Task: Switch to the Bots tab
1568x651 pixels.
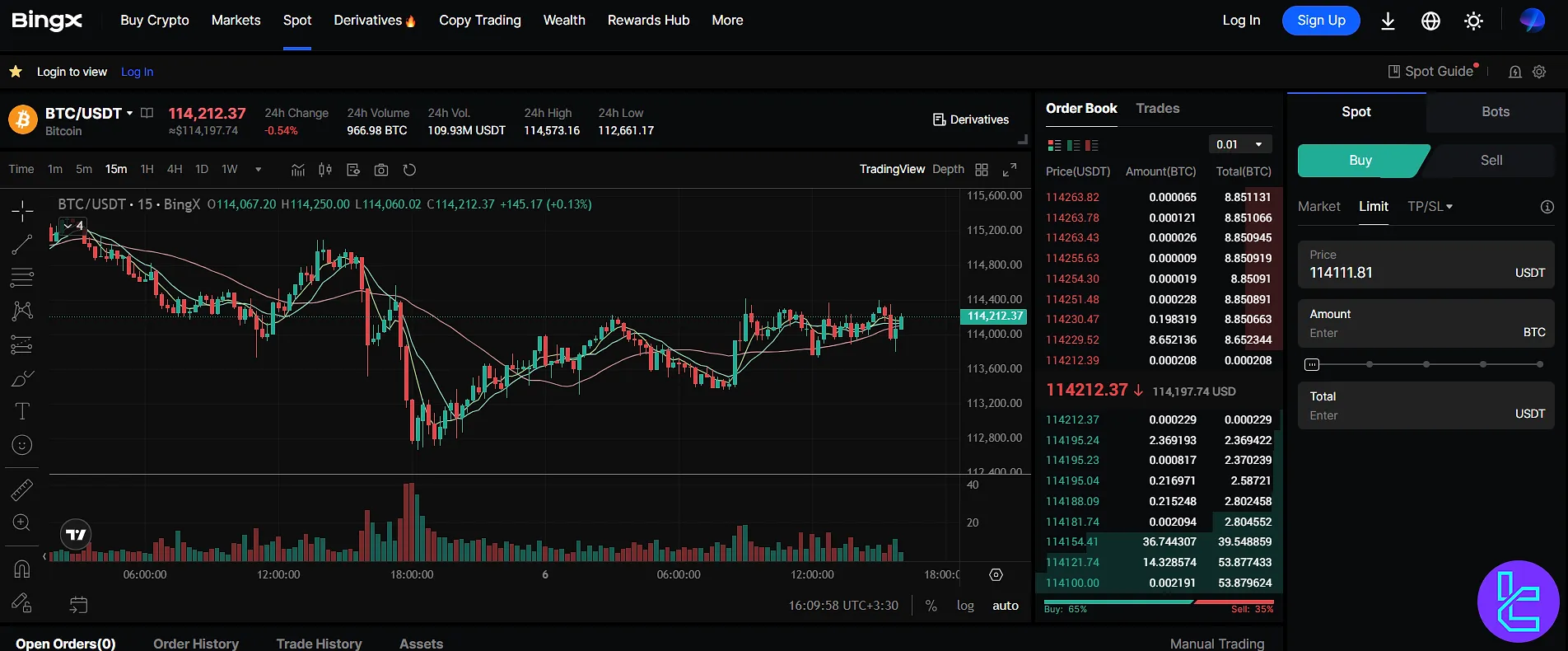Action: [1496, 111]
